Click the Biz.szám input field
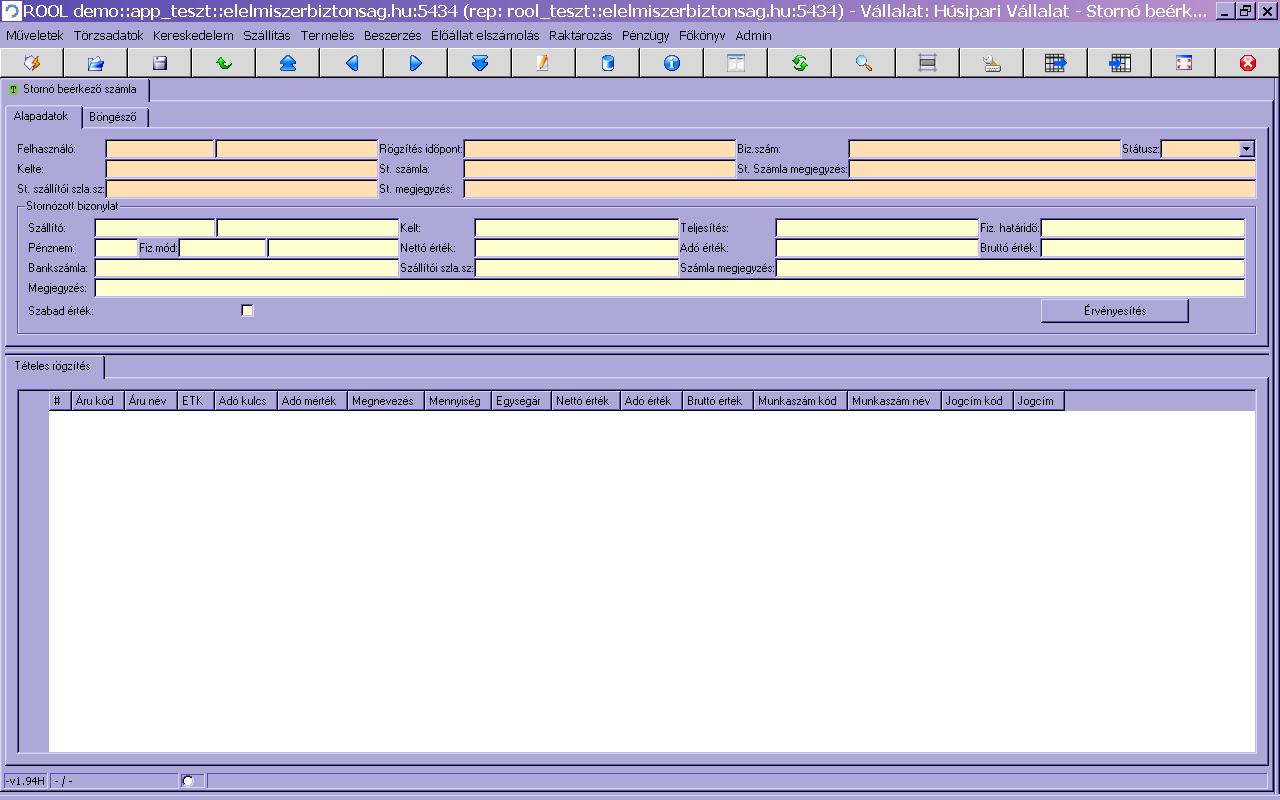Viewport: 1280px width, 800px height. pyautogui.click(x=984, y=149)
